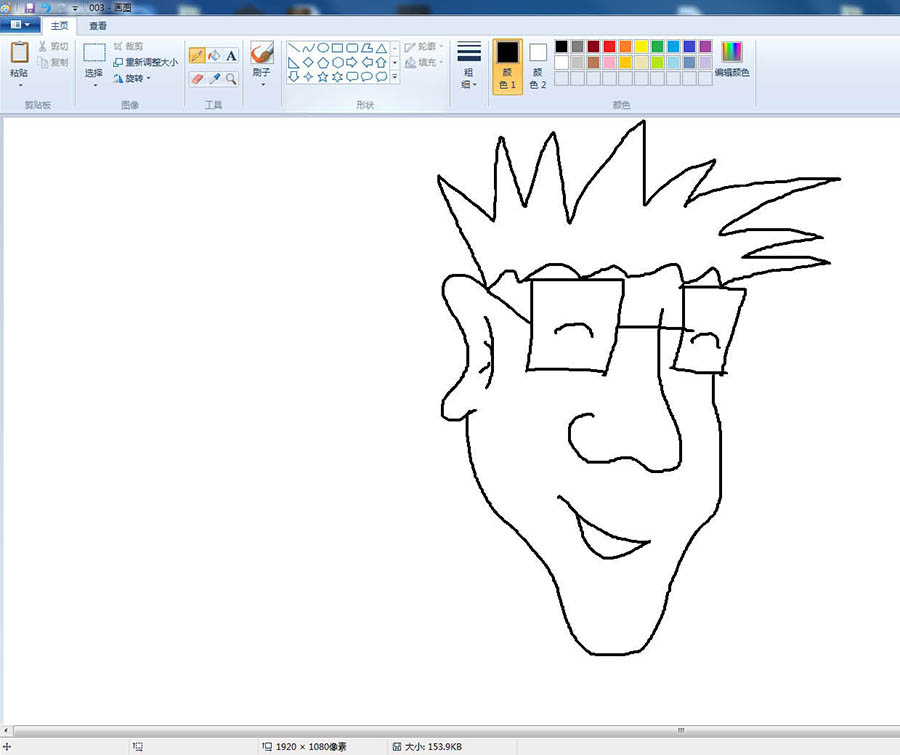Click the Undo arrow in title bar
The image size is (900, 755).
pos(45,8)
